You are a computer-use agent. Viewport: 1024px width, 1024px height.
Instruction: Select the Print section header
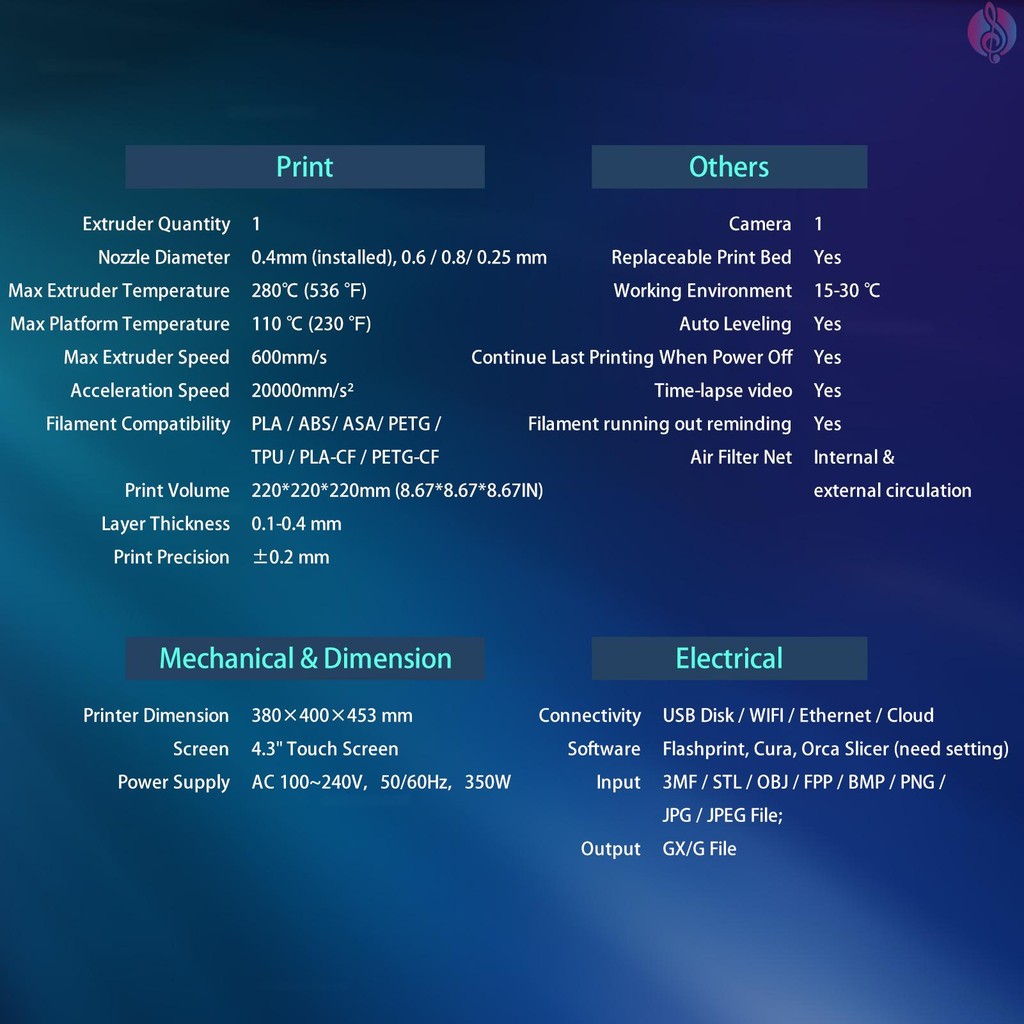point(304,167)
